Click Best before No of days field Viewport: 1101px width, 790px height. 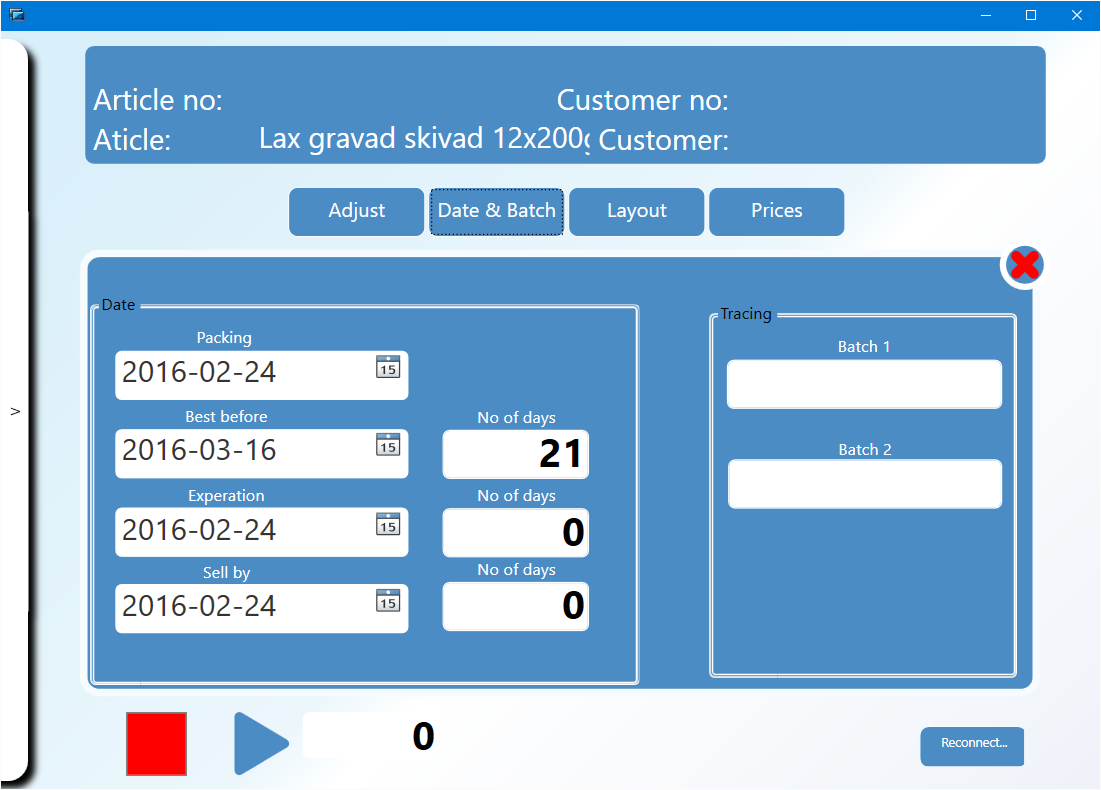coord(516,454)
